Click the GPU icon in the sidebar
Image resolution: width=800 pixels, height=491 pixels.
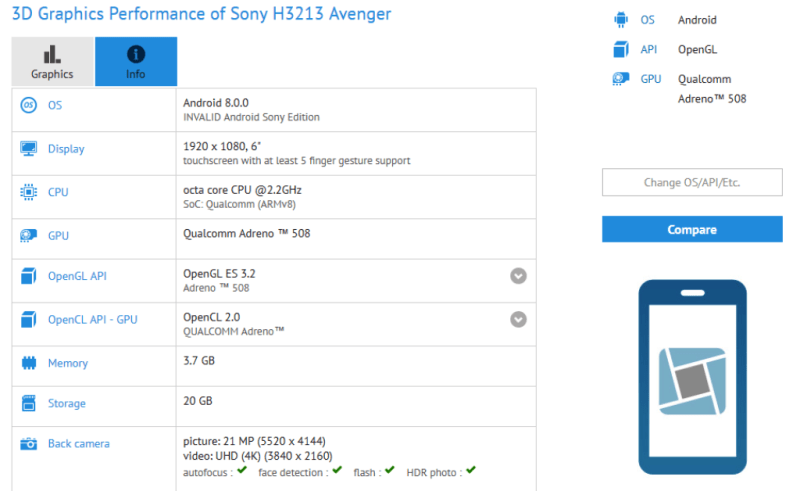coord(621,79)
